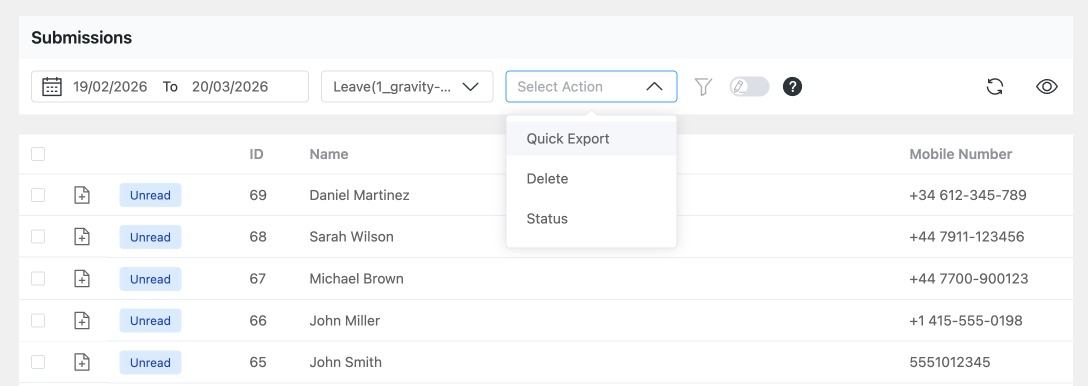Tick the checkbox for John Smith row

click(38, 362)
